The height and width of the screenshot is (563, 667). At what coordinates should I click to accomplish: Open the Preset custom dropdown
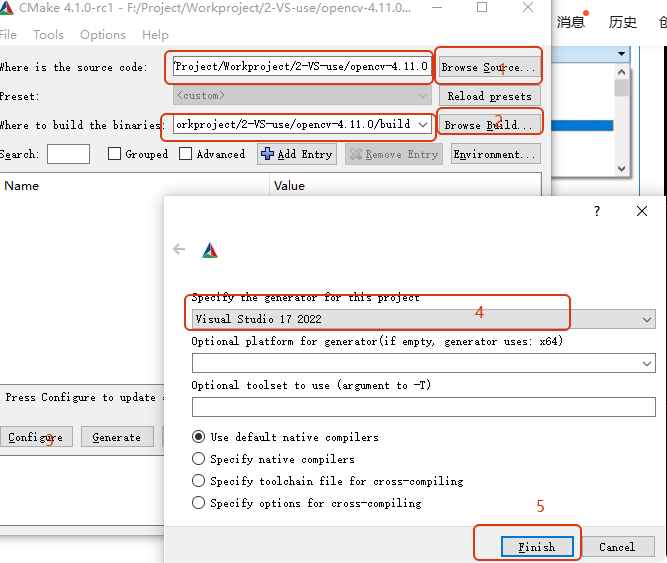302,95
